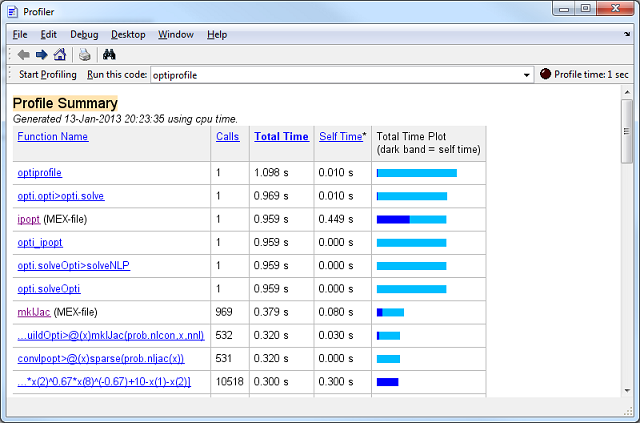The height and width of the screenshot is (423, 640).
Task: Click the 'Run this code' input field
Action: click(335, 75)
